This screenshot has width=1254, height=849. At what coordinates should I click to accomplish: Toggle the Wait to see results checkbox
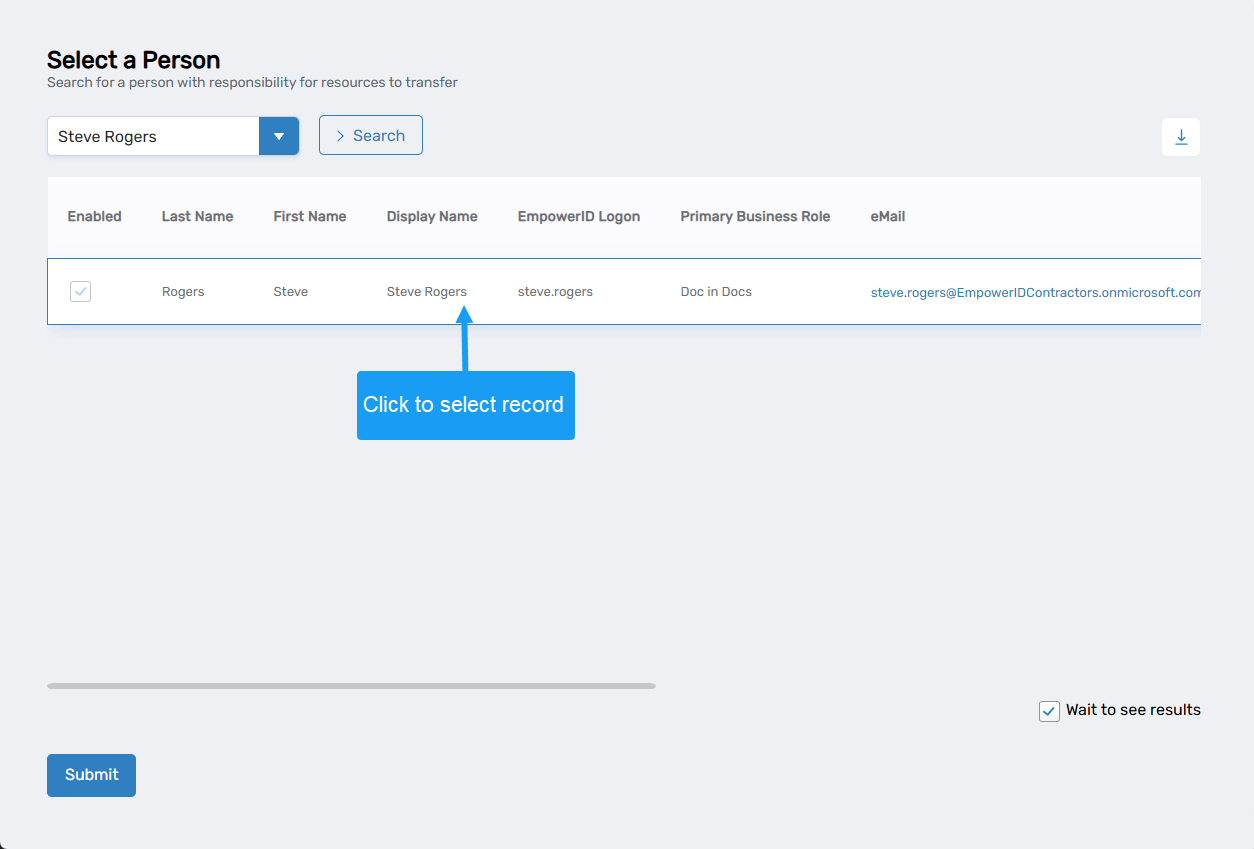[x=1049, y=711]
